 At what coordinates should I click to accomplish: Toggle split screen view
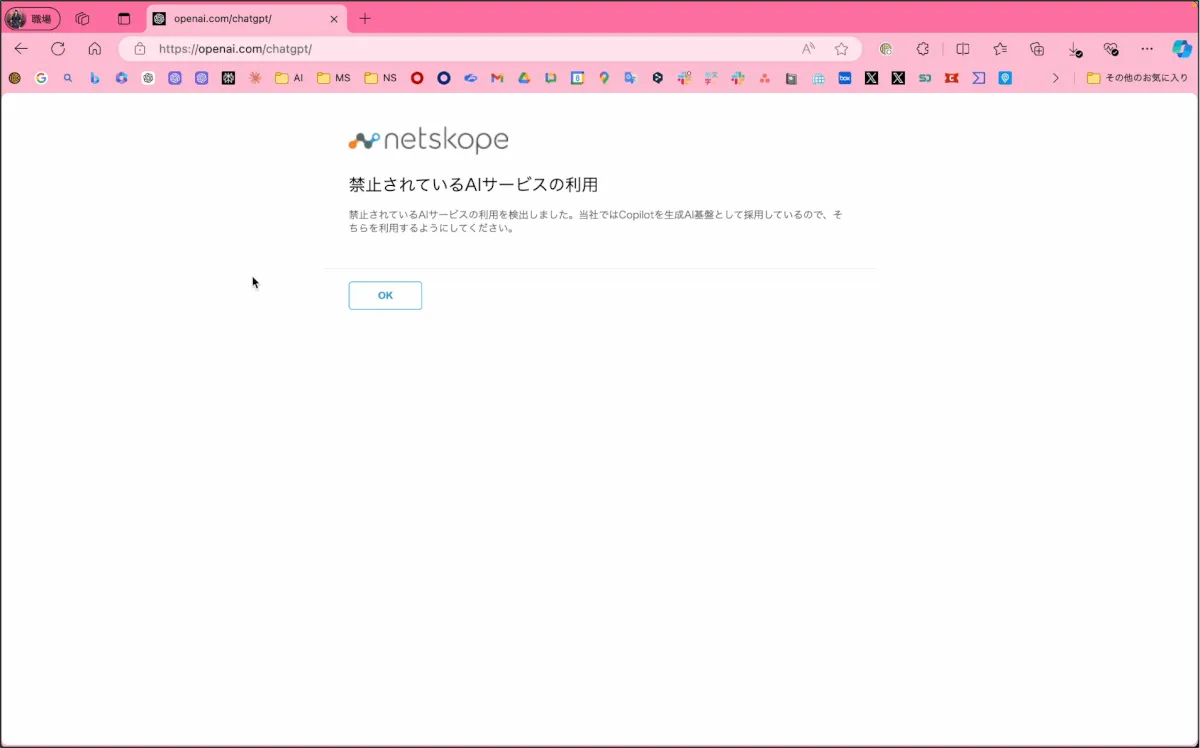pos(963,48)
